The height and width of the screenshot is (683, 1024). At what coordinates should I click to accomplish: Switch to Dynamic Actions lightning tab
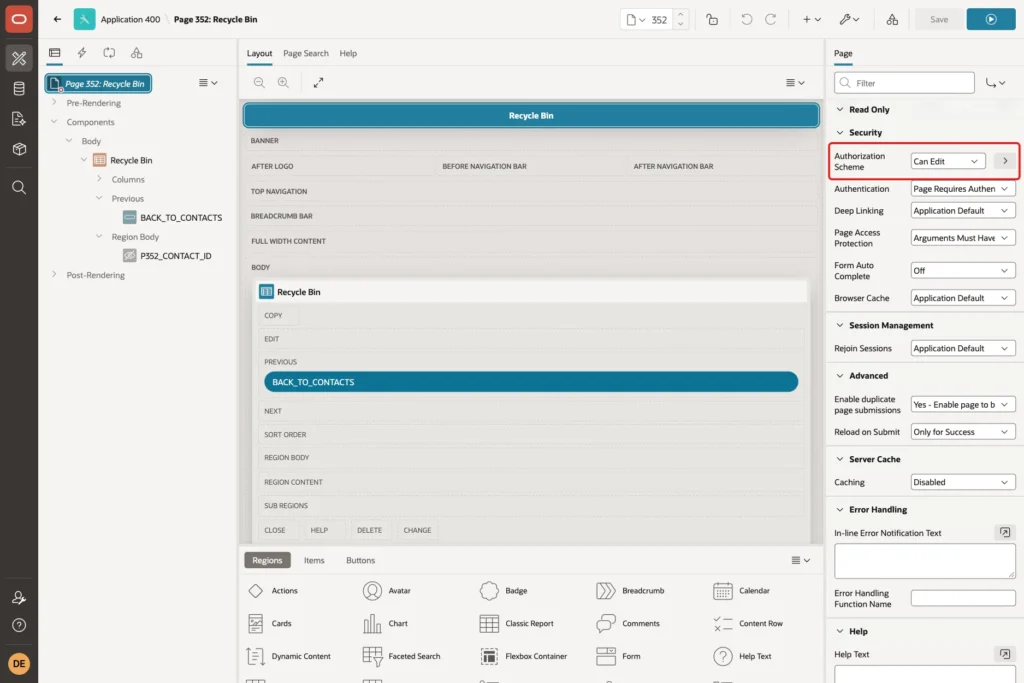tap(82, 53)
